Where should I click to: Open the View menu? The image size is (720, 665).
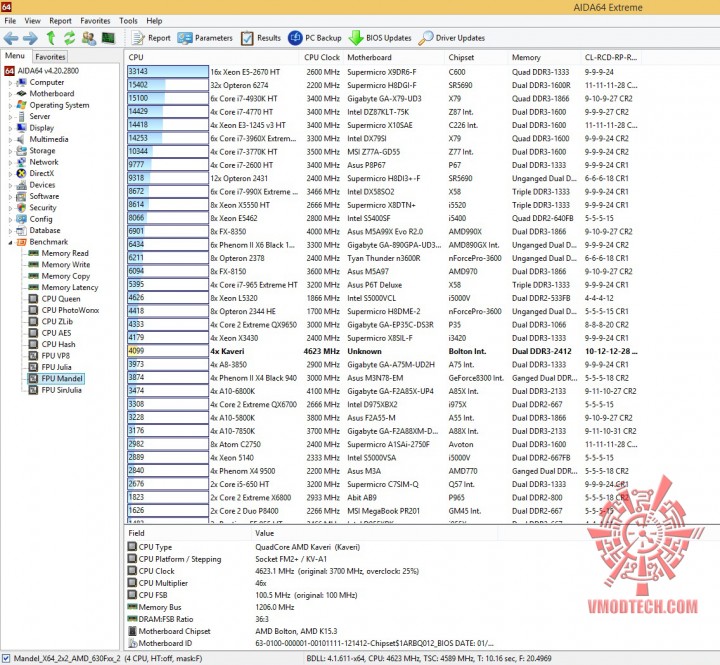tap(32, 21)
